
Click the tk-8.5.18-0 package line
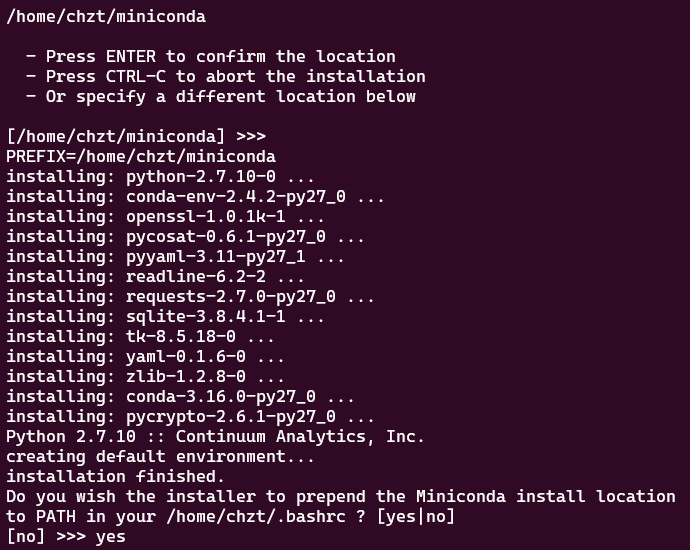click(x=145, y=337)
